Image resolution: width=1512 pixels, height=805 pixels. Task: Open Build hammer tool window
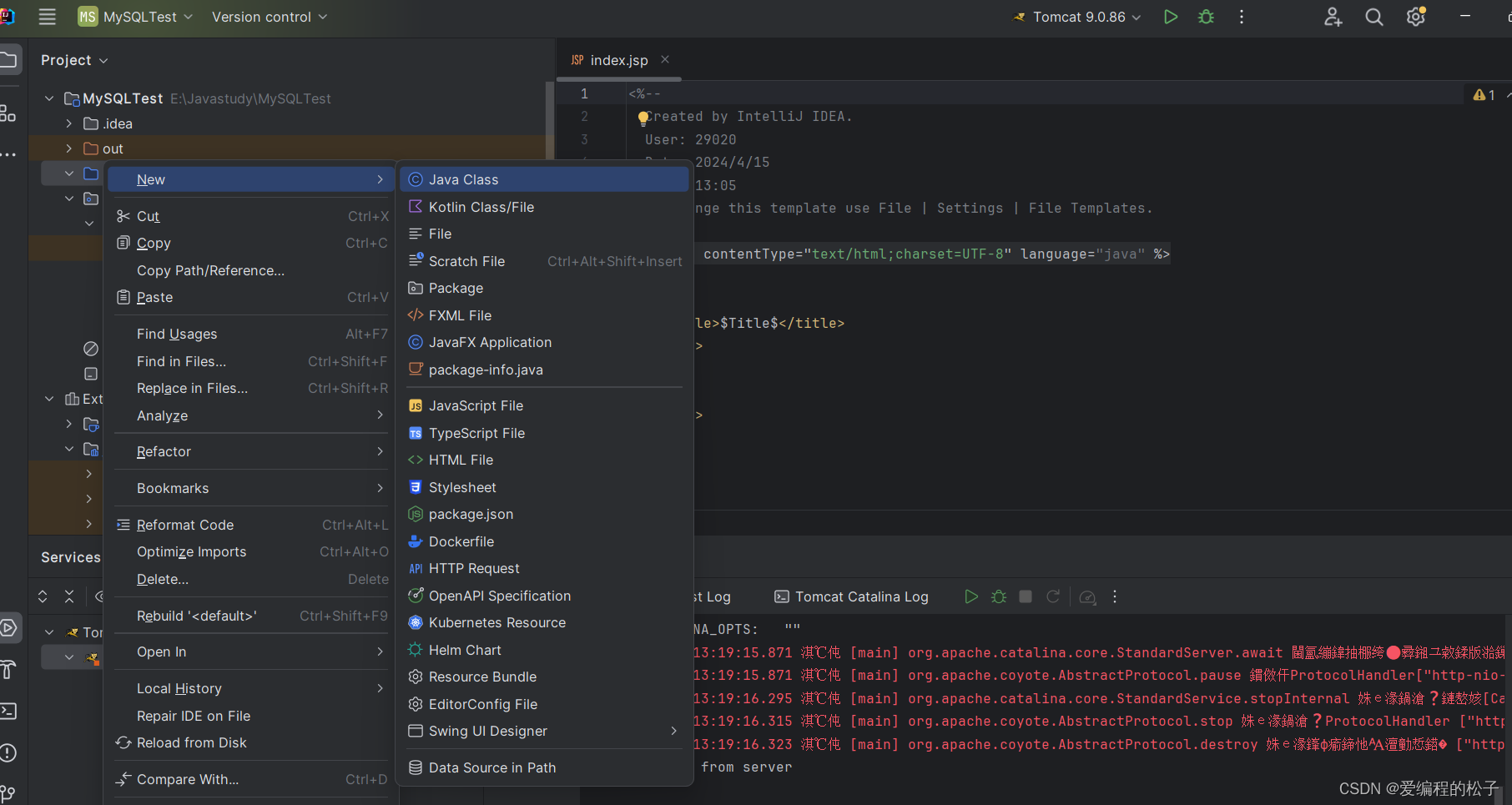[8, 669]
